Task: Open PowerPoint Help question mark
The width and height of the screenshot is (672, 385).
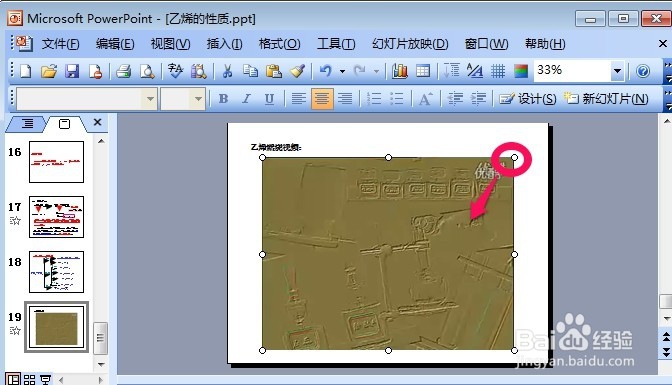Action: click(643, 71)
